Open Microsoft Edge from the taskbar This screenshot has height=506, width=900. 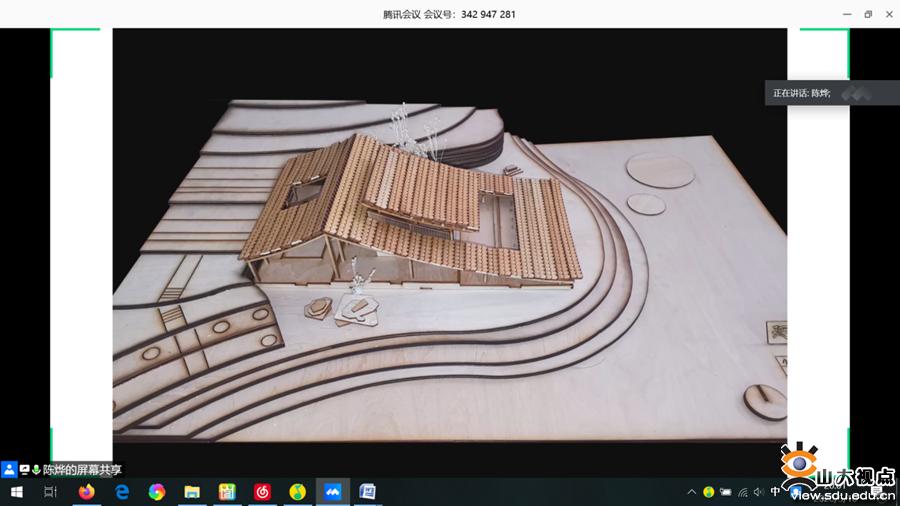[122, 492]
